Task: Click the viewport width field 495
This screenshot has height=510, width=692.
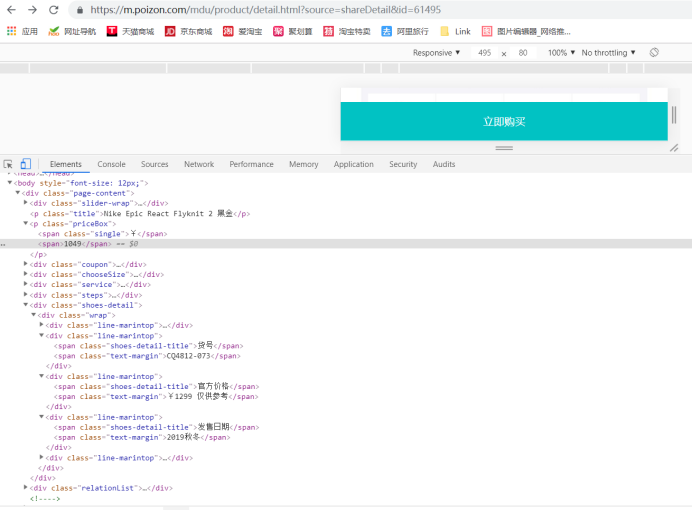Action: point(484,52)
